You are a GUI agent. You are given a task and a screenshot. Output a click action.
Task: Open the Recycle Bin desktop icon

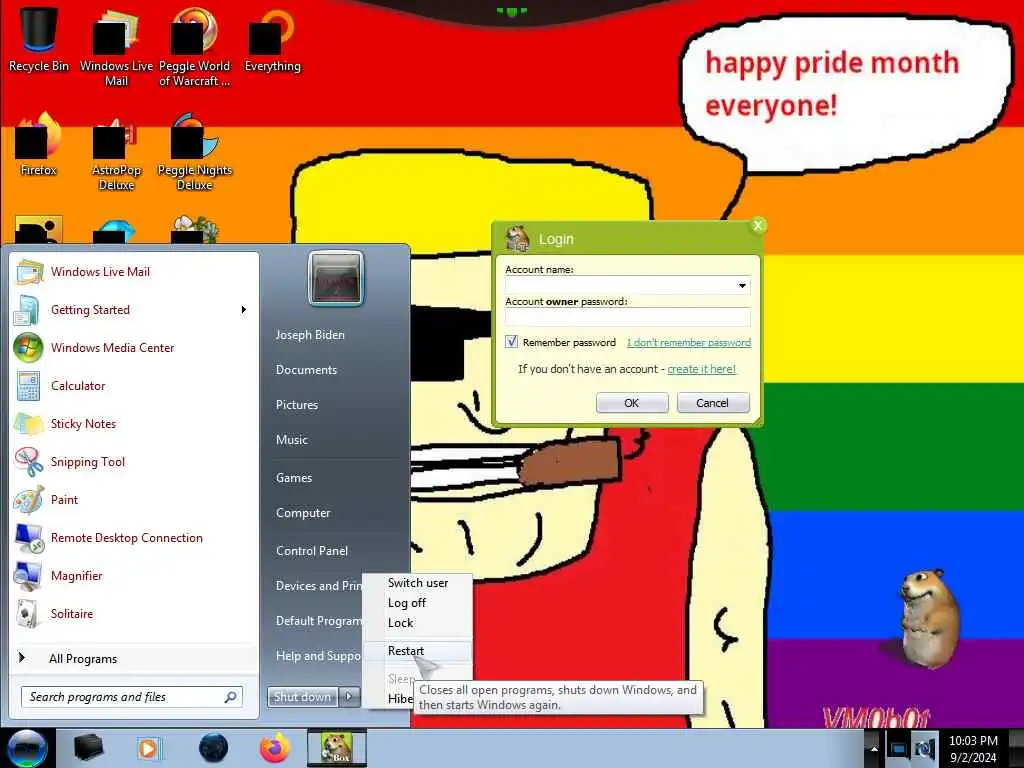[x=39, y=39]
